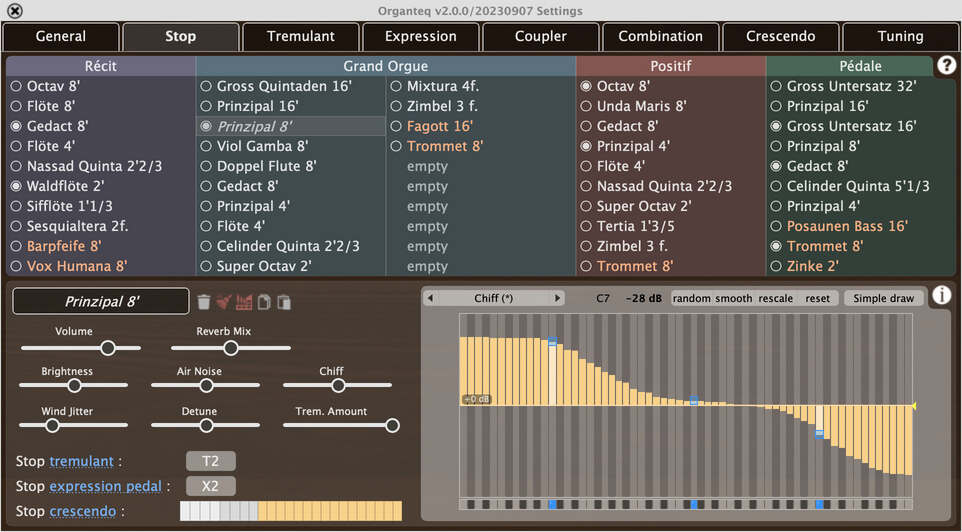Click the trash icon beside the stop name
Image resolution: width=962 pixels, height=532 pixels.
204,302
